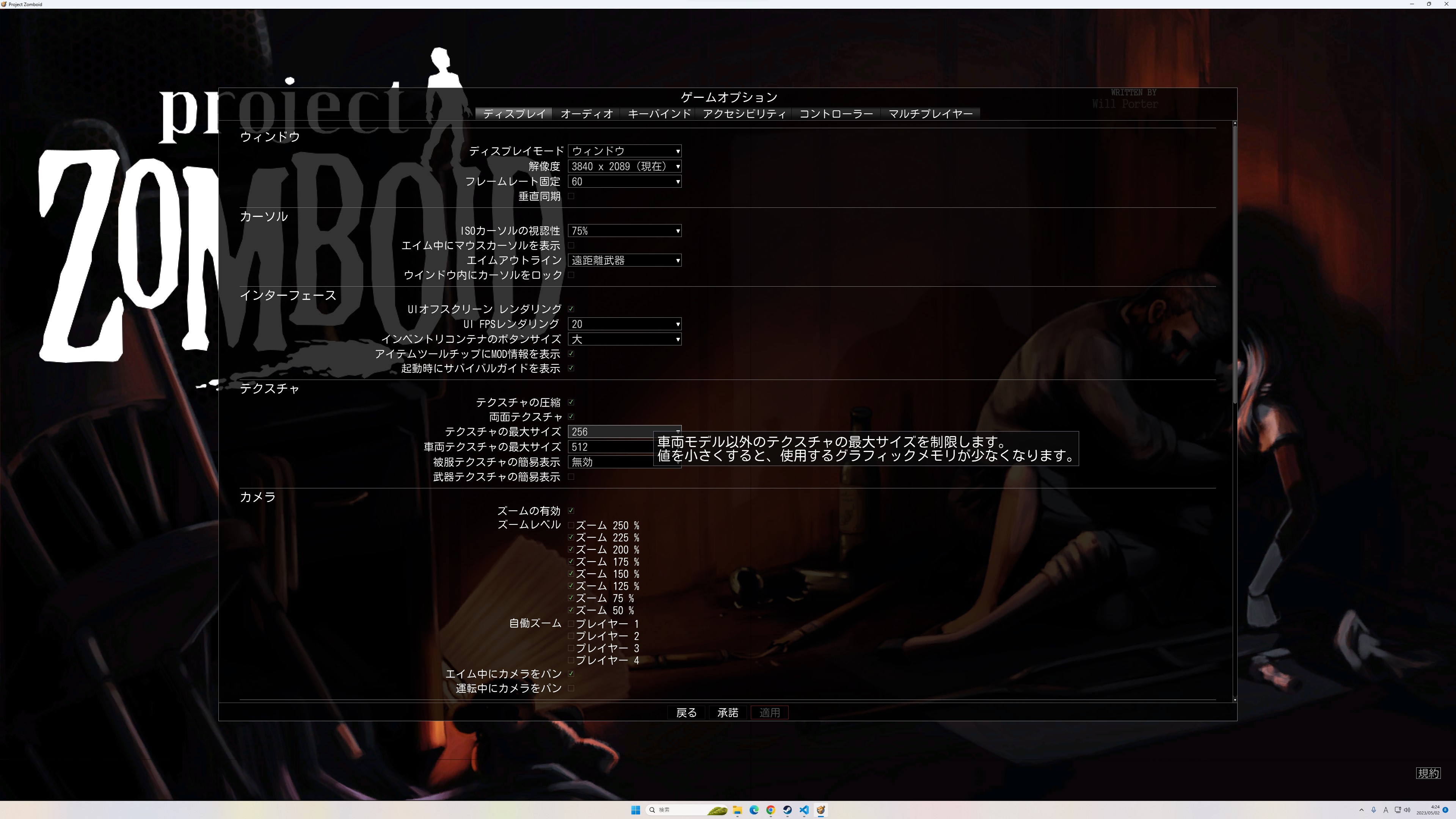Enable エイム中にマウスカーソルを表示 checkbox
The width and height of the screenshot is (1456, 819).
[571, 245]
